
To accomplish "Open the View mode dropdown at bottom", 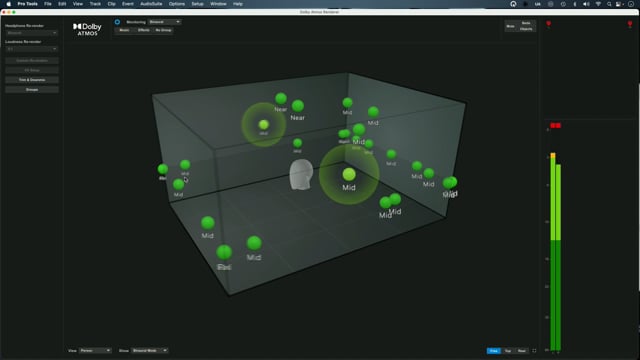I will click(x=95, y=351).
